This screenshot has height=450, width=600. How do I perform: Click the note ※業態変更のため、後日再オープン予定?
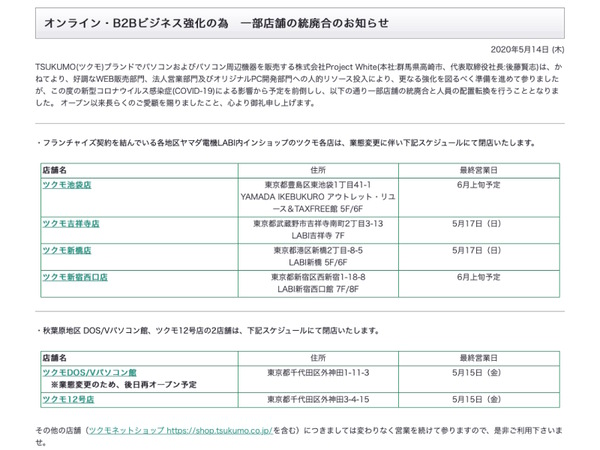click(124, 385)
